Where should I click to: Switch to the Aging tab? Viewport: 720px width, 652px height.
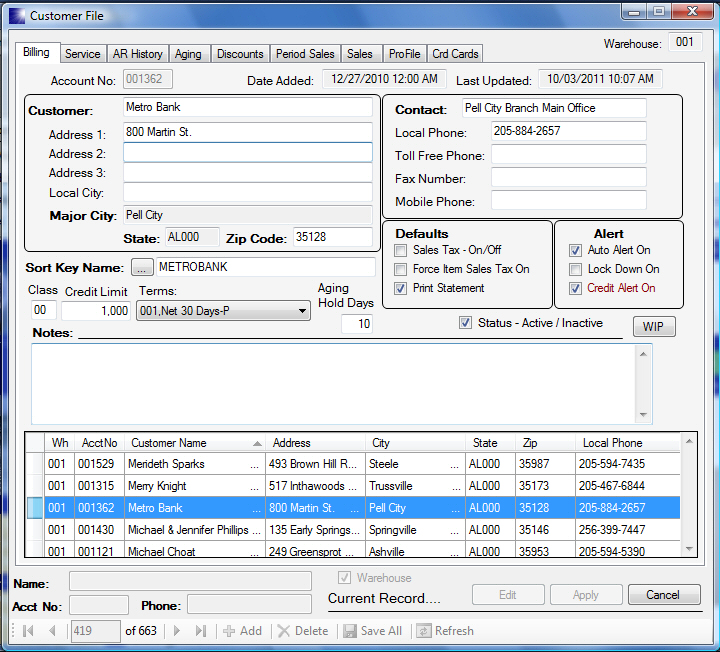[x=188, y=54]
